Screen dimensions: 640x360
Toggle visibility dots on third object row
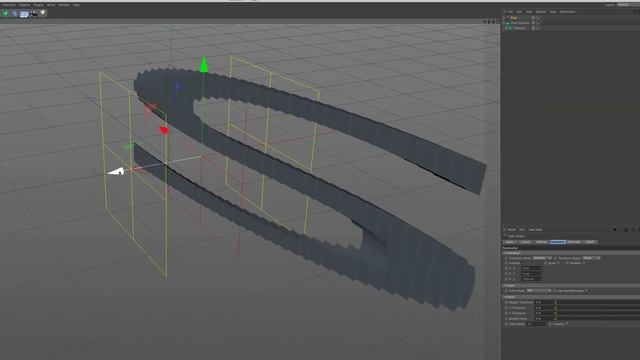click(533, 28)
